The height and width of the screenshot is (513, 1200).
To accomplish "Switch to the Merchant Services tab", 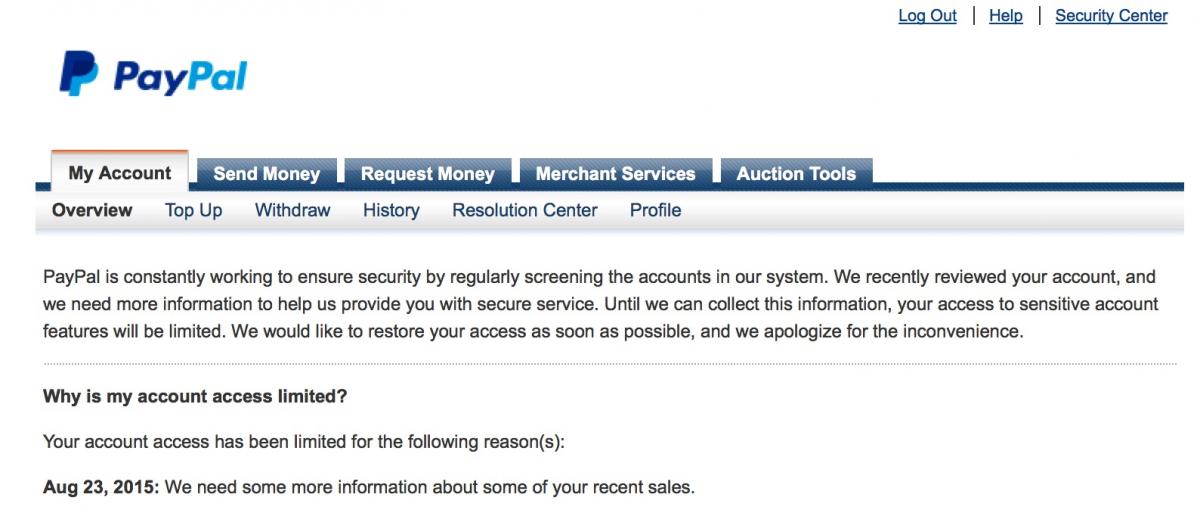I will 615,174.
